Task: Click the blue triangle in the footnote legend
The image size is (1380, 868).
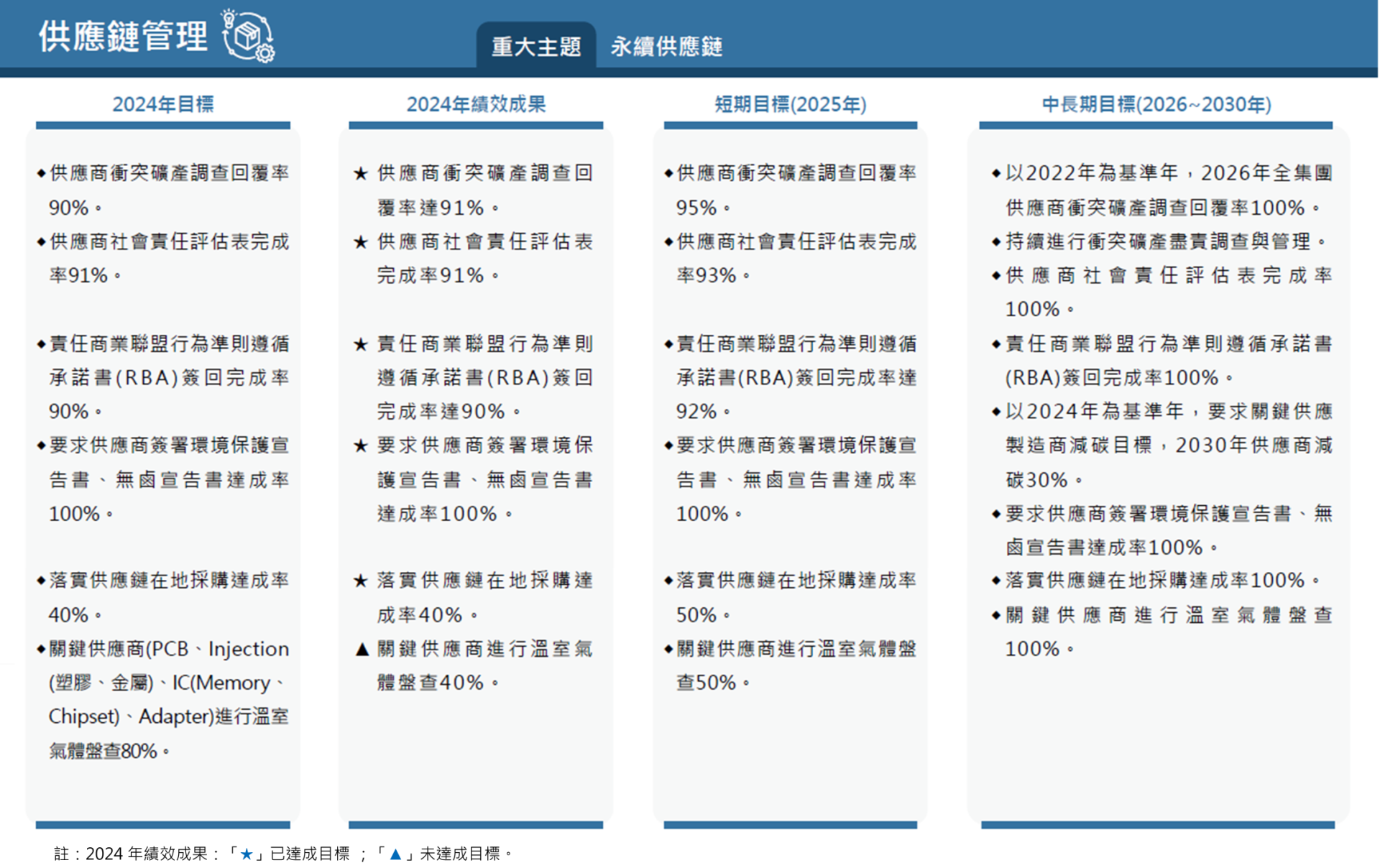Action: [x=395, y=854]
